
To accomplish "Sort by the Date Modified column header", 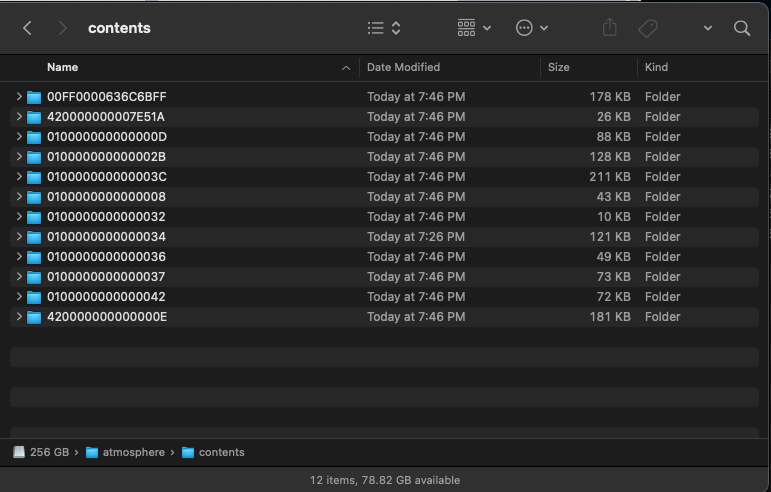I will click(403, 67).
